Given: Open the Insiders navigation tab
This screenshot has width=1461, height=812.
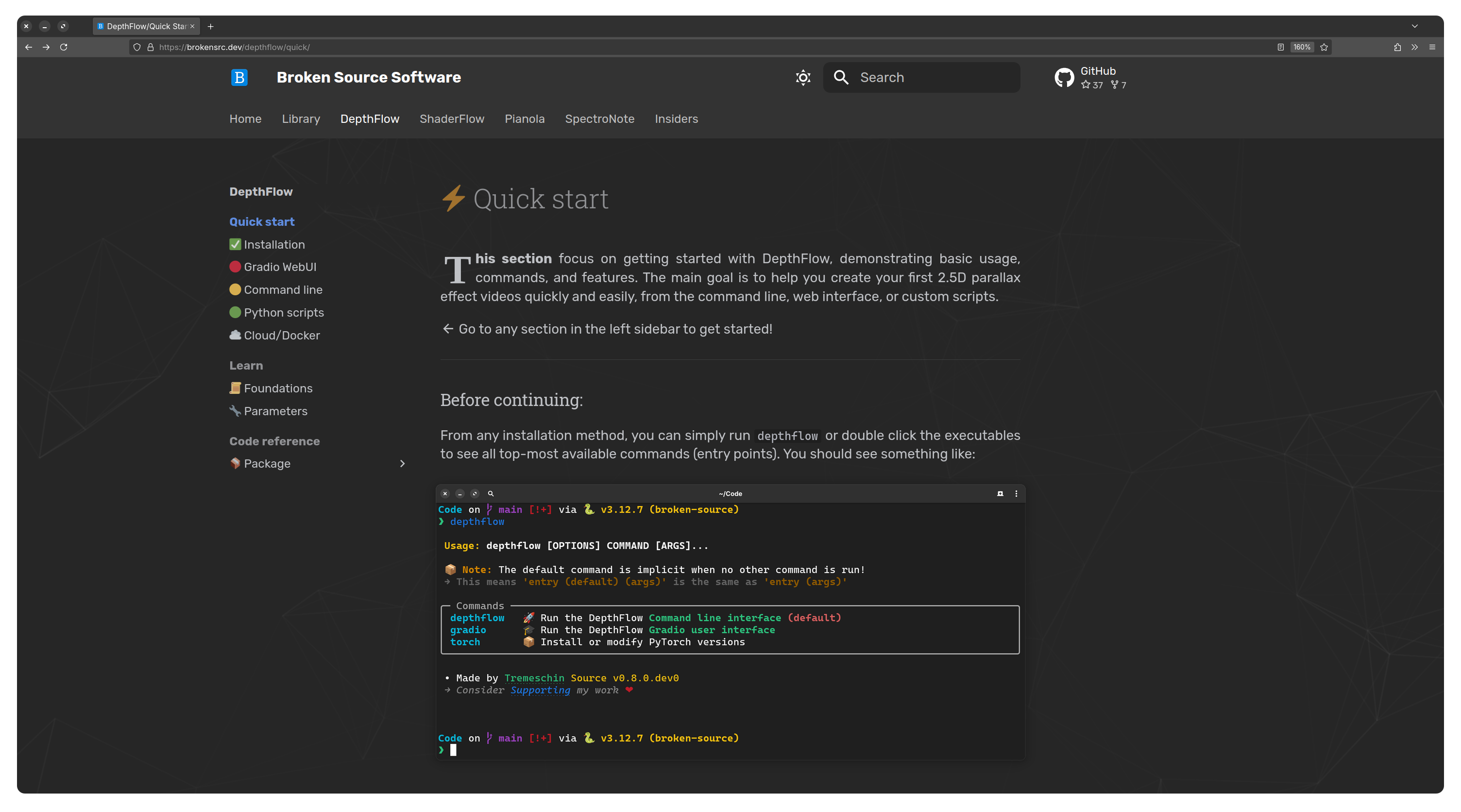Looking at the screenshot, I should (x=676, y=118).
